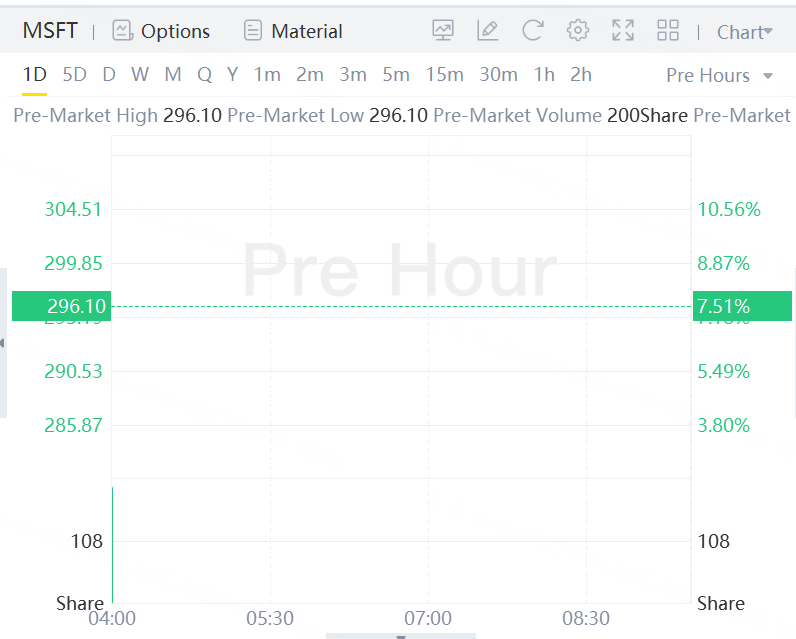Image resolution: width=796 pixels, height=639 pixels.
Task: Open chart settings gear
Action: click(578, 31)
